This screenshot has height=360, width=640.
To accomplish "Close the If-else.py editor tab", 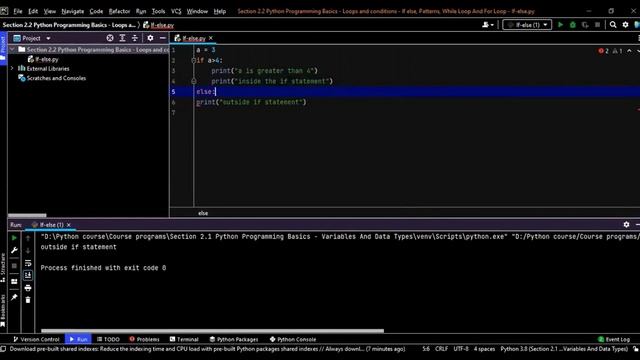I will (x=211, y=38).
